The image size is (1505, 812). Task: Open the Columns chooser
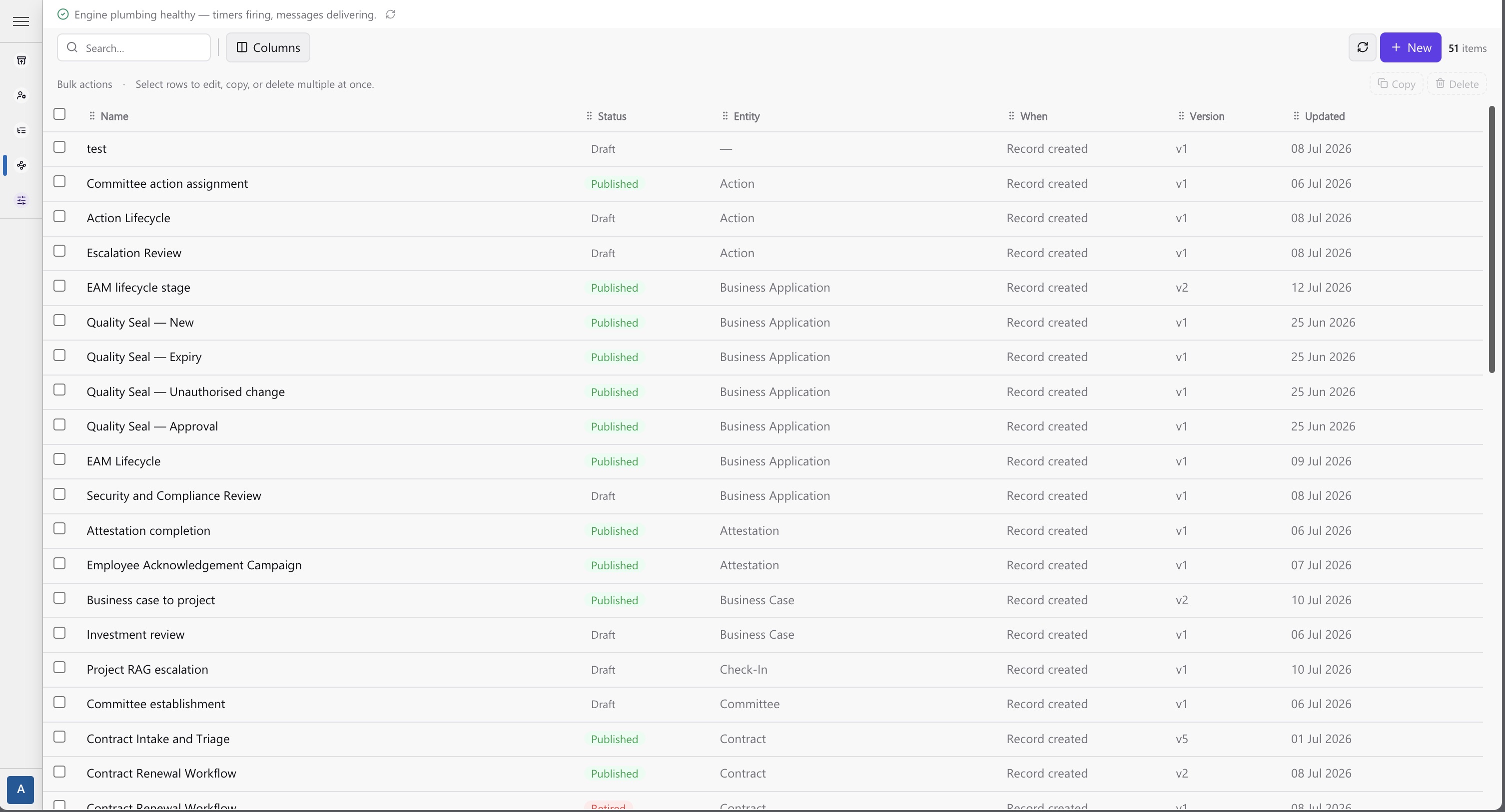tap(268, 47)
